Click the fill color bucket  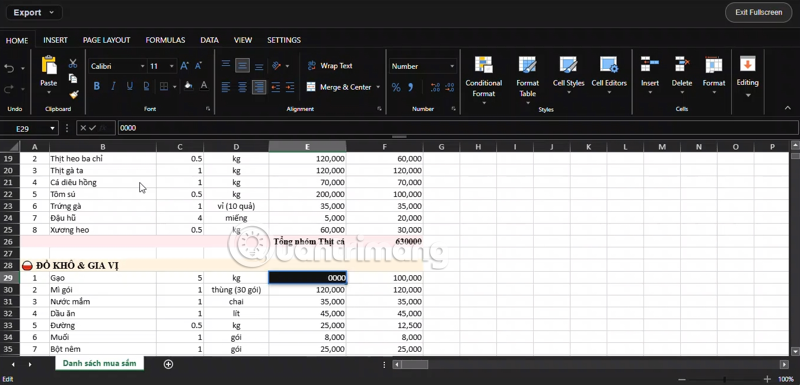[x=188, y=86]
